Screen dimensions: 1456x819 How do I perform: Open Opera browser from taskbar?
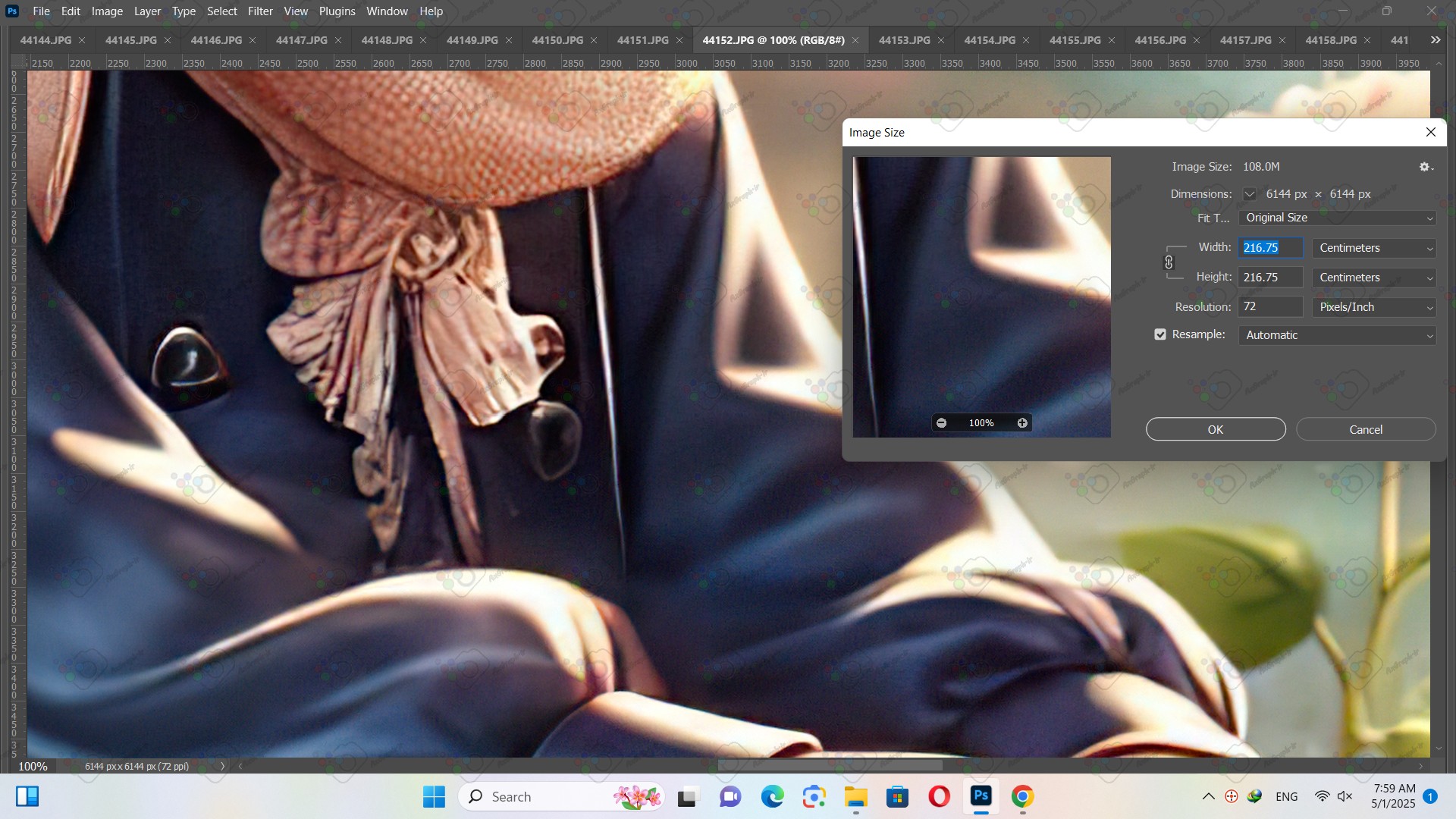[939, 796]
